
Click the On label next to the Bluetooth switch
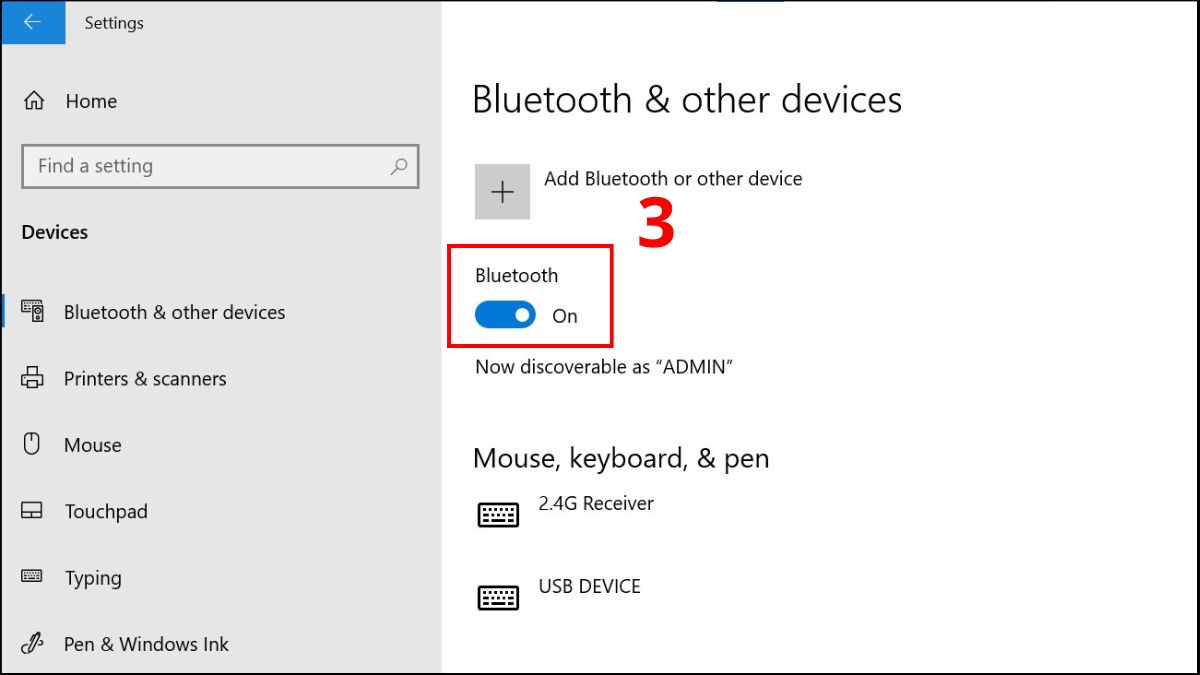point(565,315)
